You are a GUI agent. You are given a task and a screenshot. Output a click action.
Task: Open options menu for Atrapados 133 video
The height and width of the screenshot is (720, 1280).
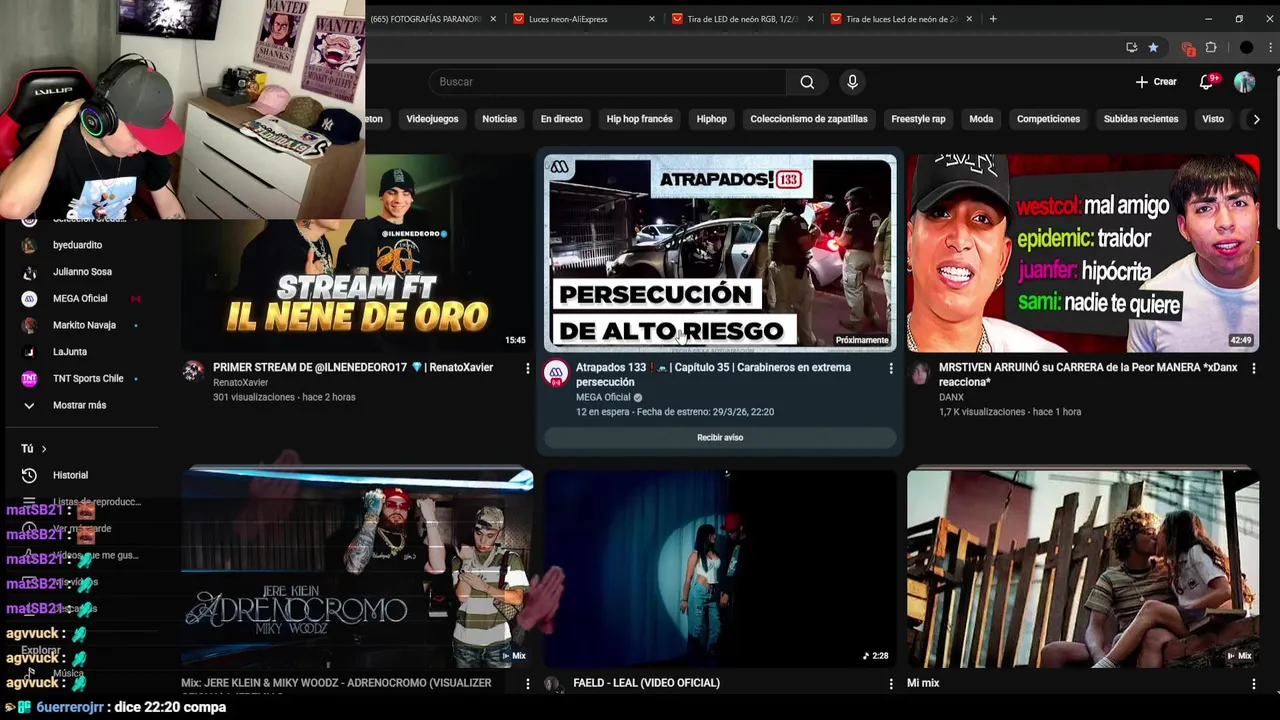pyautogui.click(x=891, y=368)
